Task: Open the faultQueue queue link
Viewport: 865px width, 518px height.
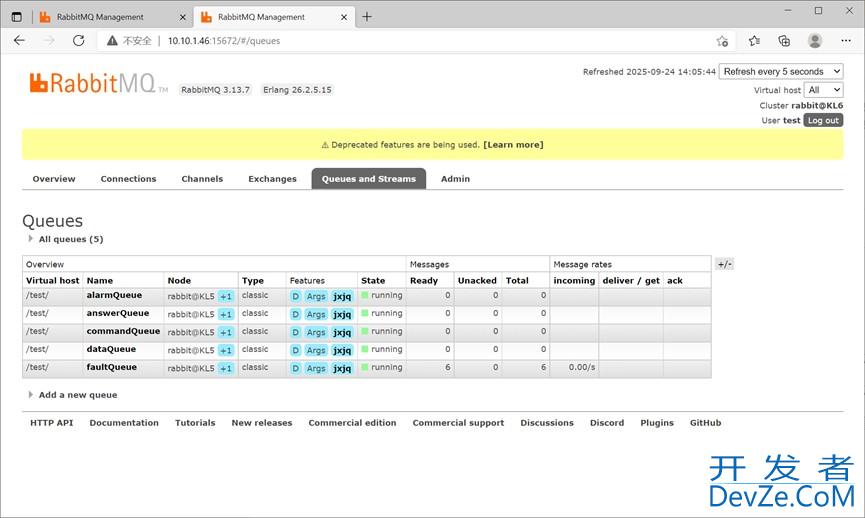Action: (111, 367)
